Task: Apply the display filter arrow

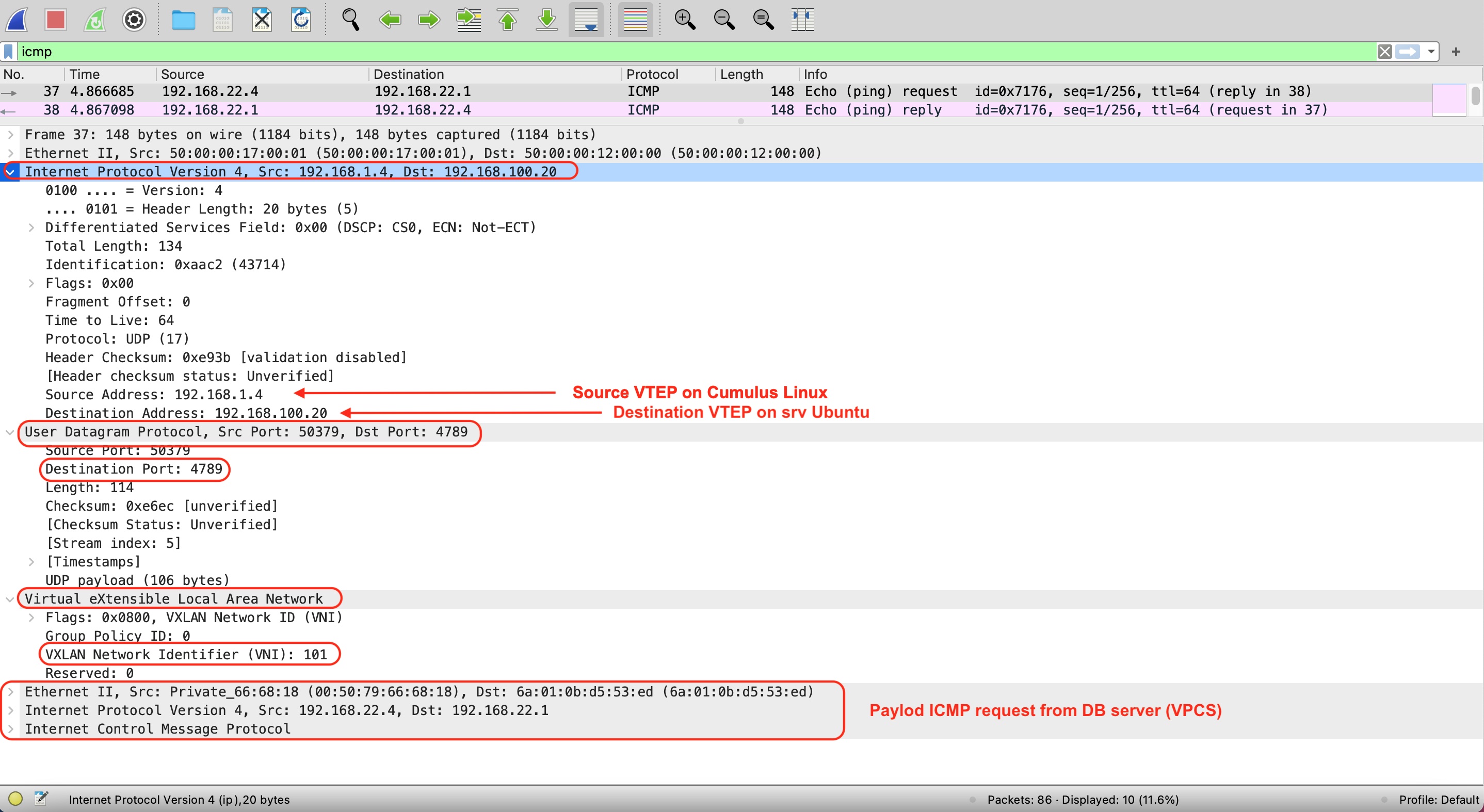Action: [1408, 52]
